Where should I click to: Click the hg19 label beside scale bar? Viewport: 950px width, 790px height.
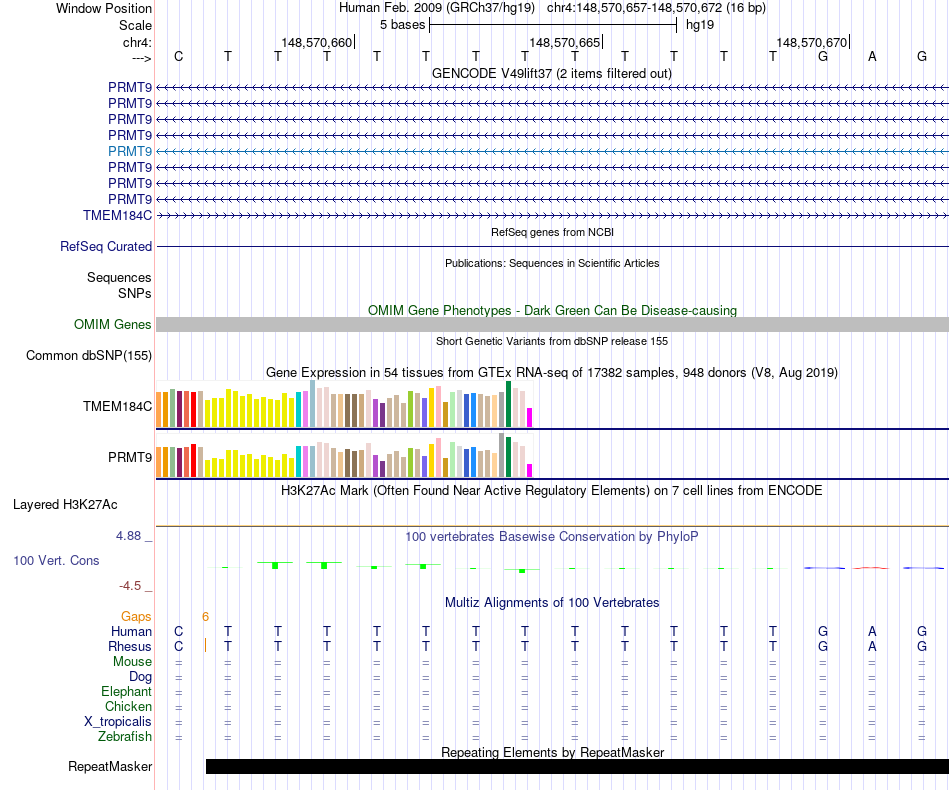coord(700,25)
